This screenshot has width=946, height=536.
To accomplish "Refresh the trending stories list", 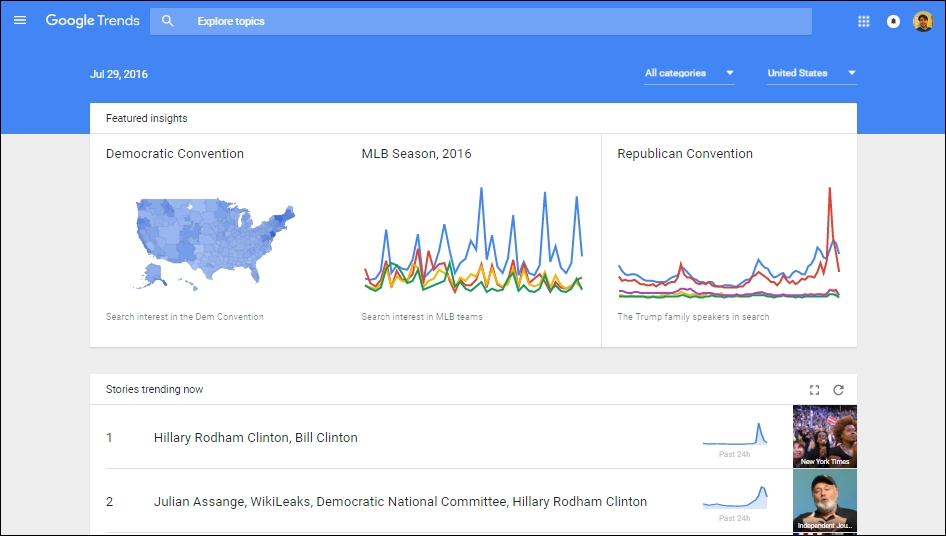I will click(x=839, y=390).
